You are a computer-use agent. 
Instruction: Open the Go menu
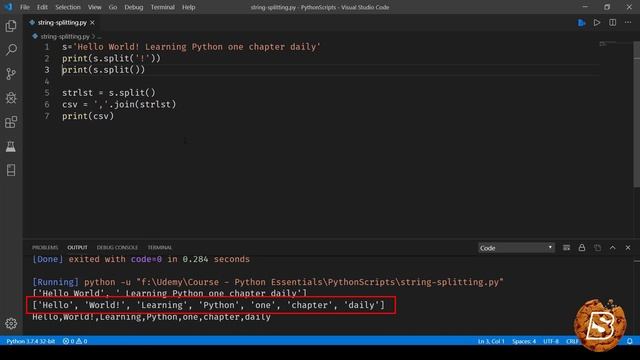113,7
